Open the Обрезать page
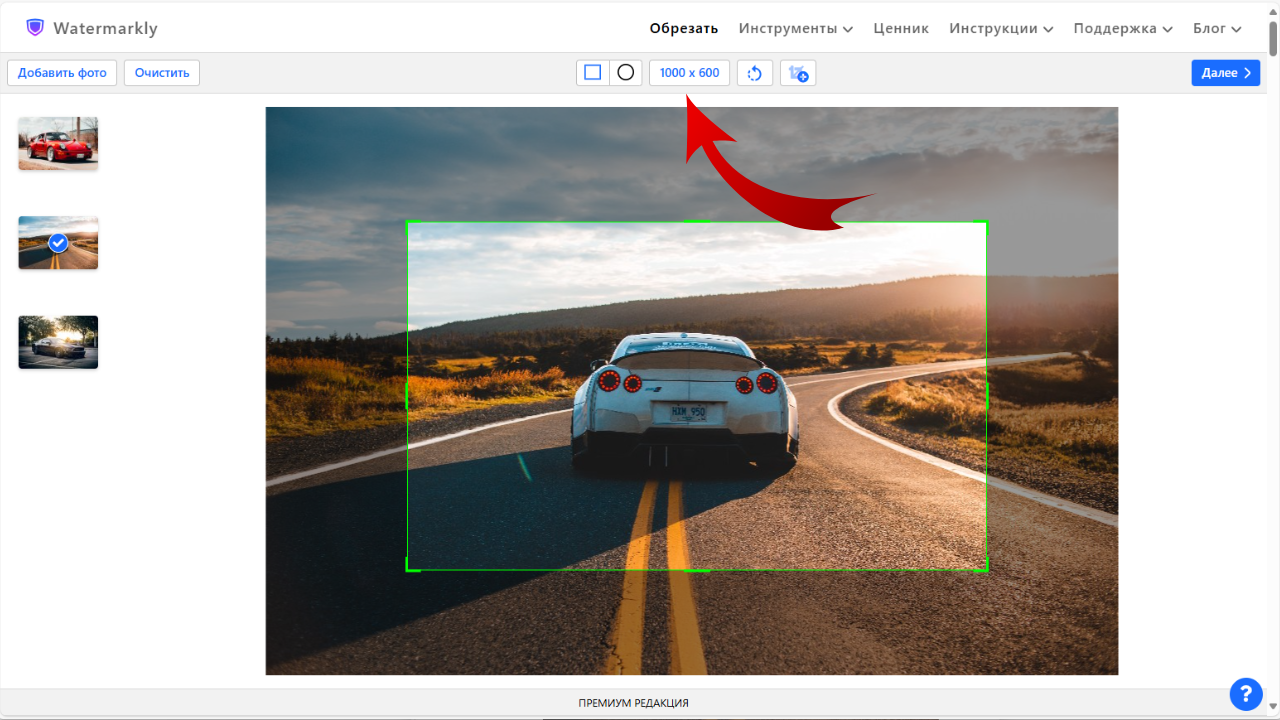The width and height of the screenshot is (1280, 720). 684,28
